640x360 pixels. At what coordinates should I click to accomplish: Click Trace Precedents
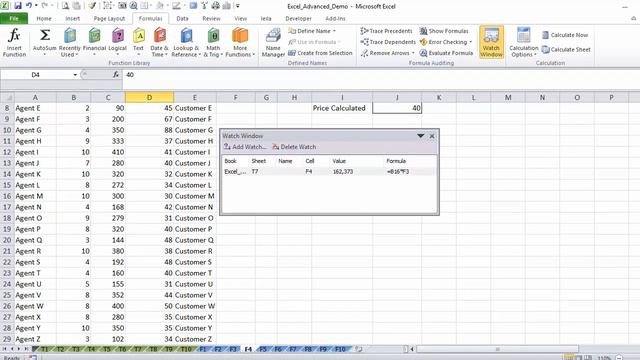click(x=387, y=31)
